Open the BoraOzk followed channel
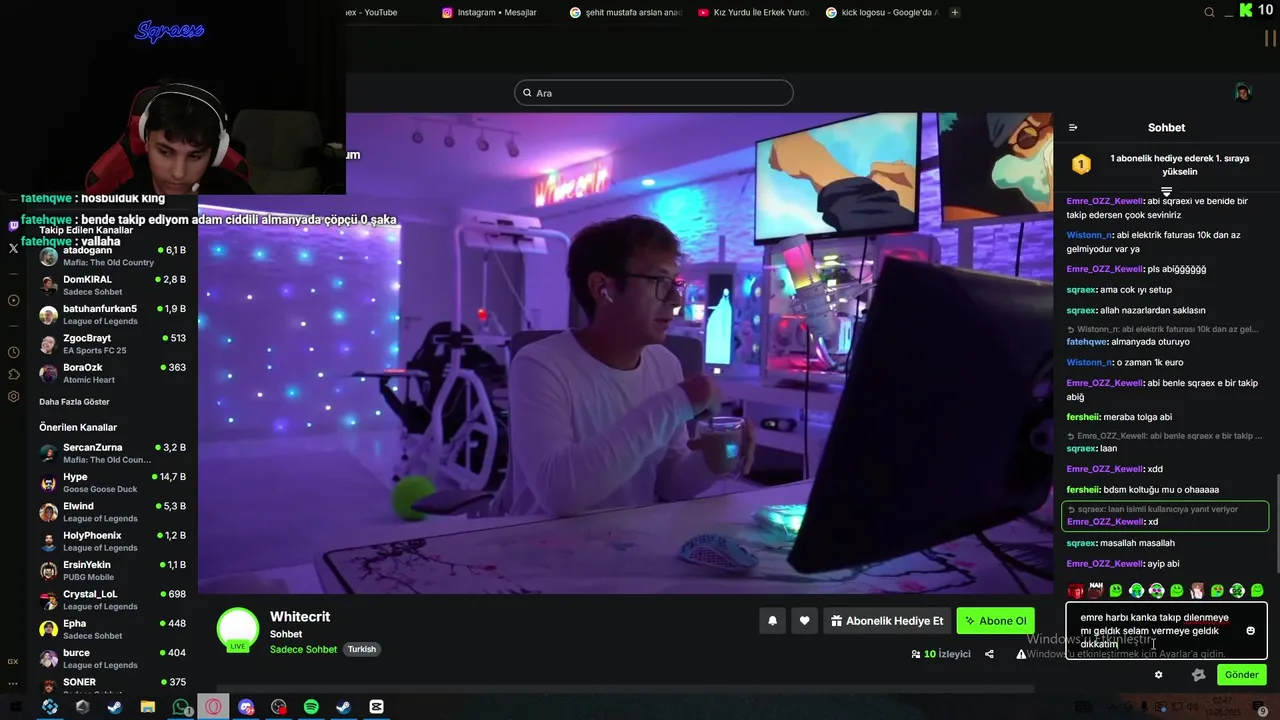The image size is (1280, 720). pos(112,373)
